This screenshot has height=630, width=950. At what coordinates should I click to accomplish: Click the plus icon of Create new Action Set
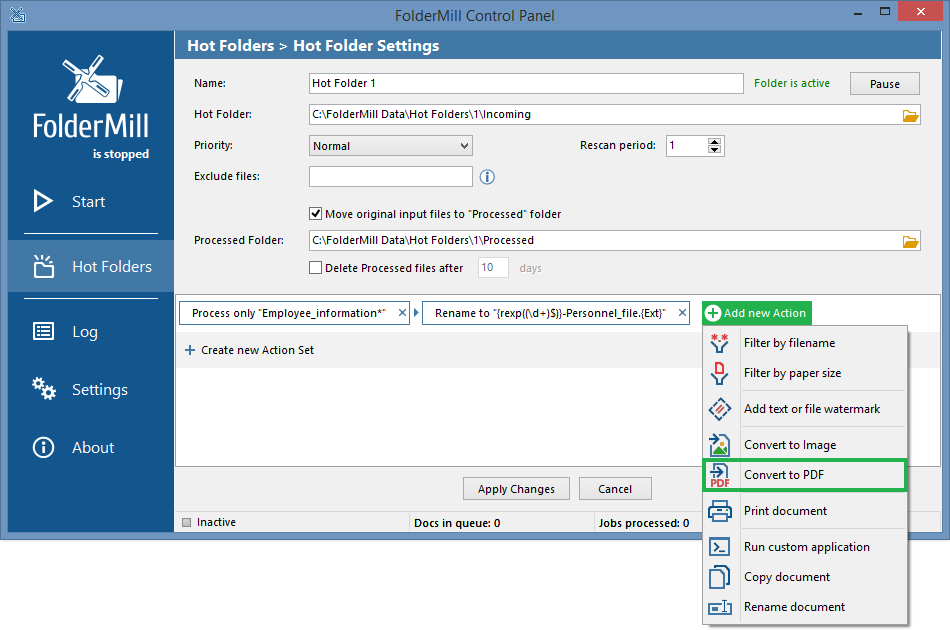coord(190,350)
